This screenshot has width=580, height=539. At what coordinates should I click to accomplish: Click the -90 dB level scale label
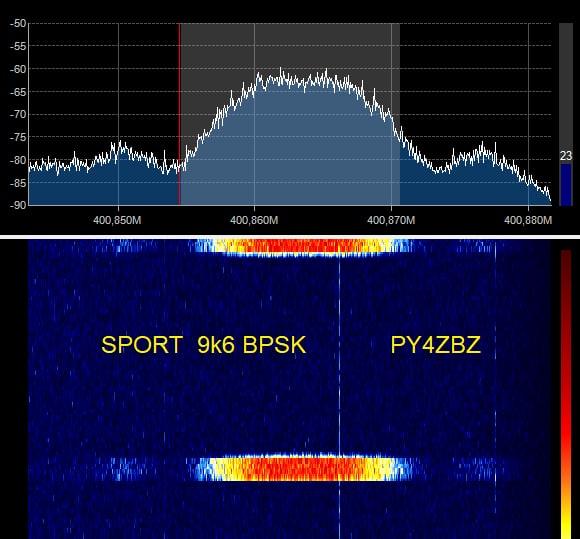(x=18, y=205)
